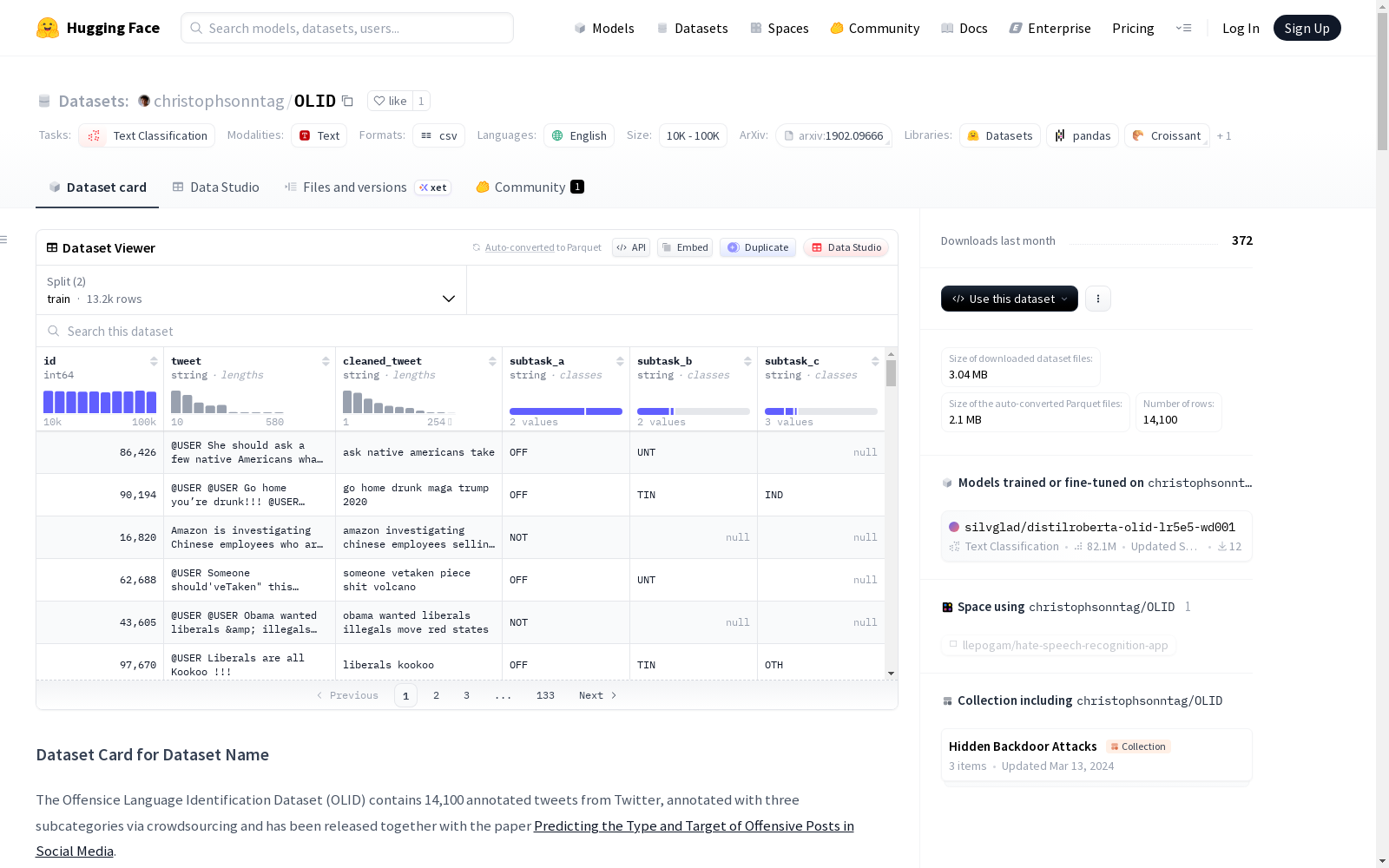1389x868 pixels.
Task: Go to page 3 of the table
Action: pos(466,695)
